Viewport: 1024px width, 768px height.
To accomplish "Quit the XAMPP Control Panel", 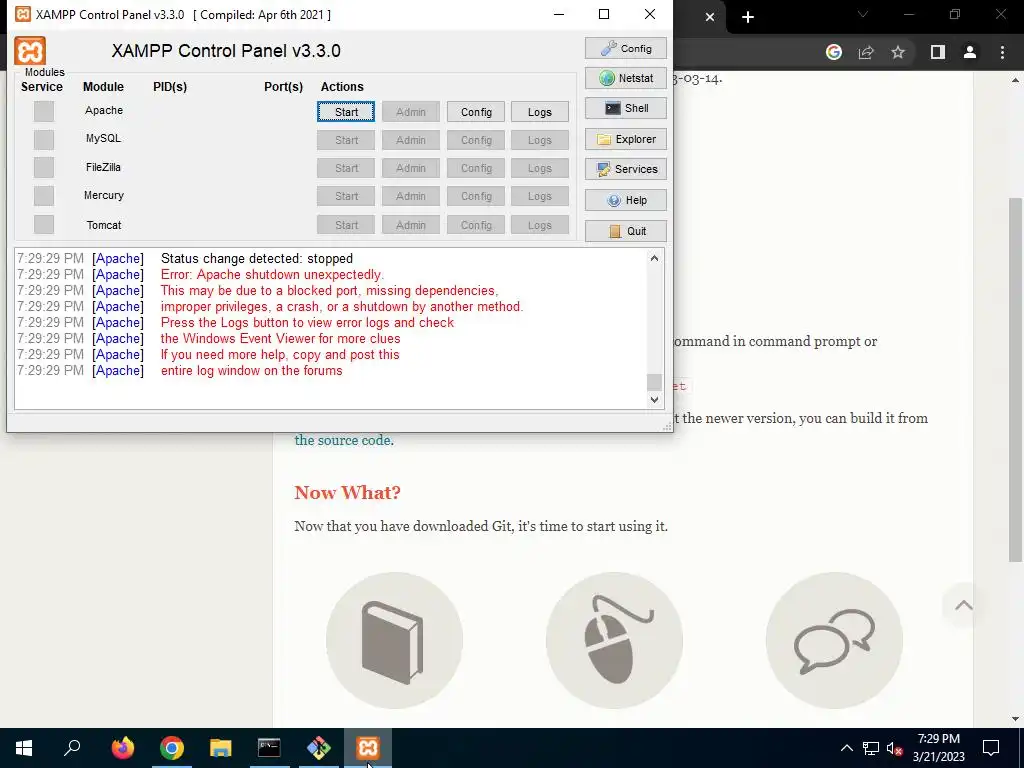I will [x=626, y=231].
